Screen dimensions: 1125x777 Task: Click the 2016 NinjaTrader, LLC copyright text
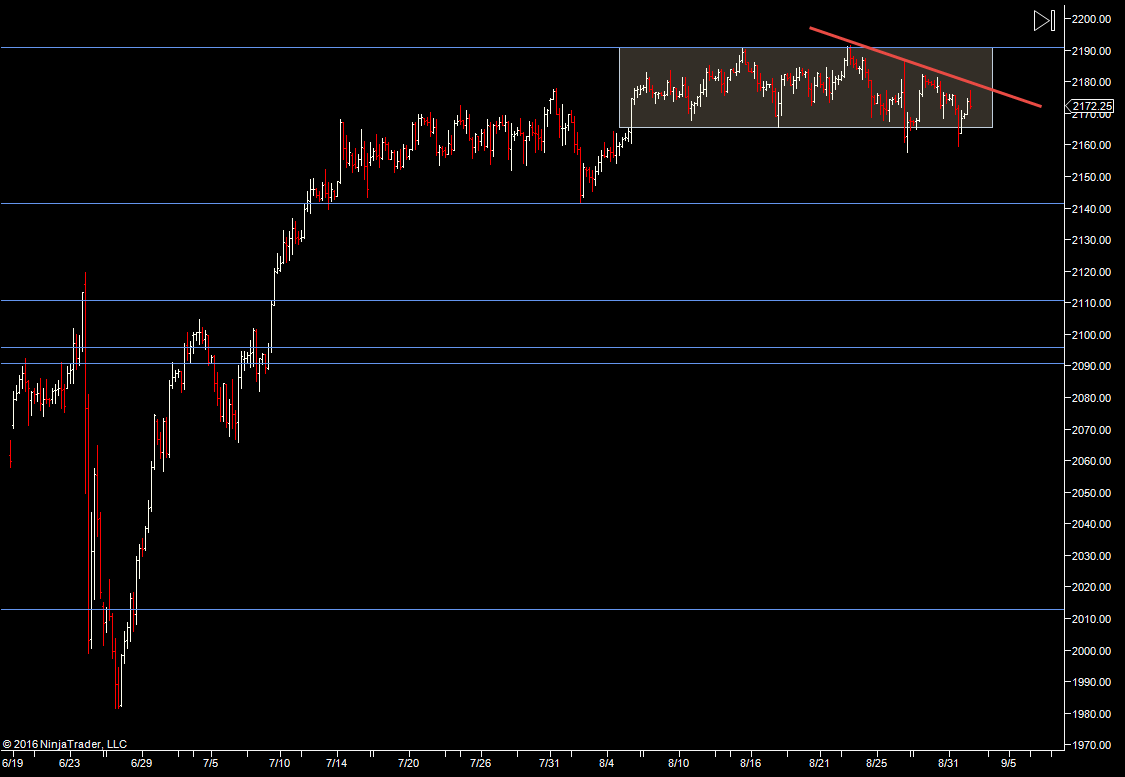[x=65, y=744]
